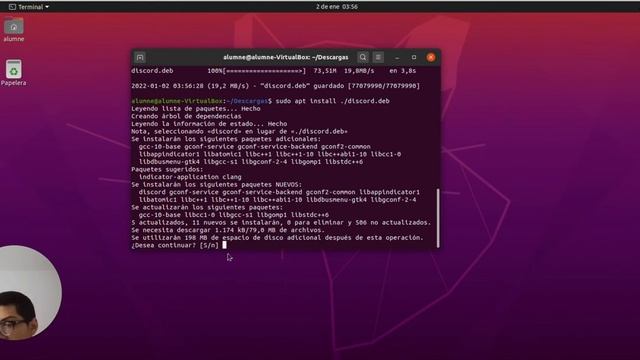This screenshot has height=360, width=640.
Task: Click the terminal search magnifier icon
Action: (362, 58)
